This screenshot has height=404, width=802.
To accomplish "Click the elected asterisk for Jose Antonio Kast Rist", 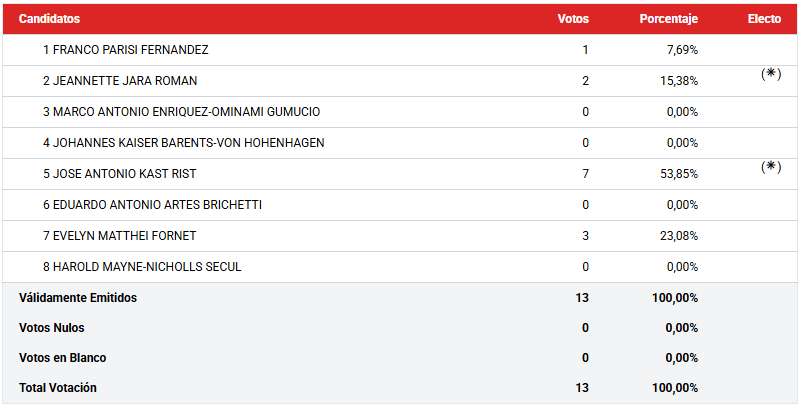I will point(770,167).
